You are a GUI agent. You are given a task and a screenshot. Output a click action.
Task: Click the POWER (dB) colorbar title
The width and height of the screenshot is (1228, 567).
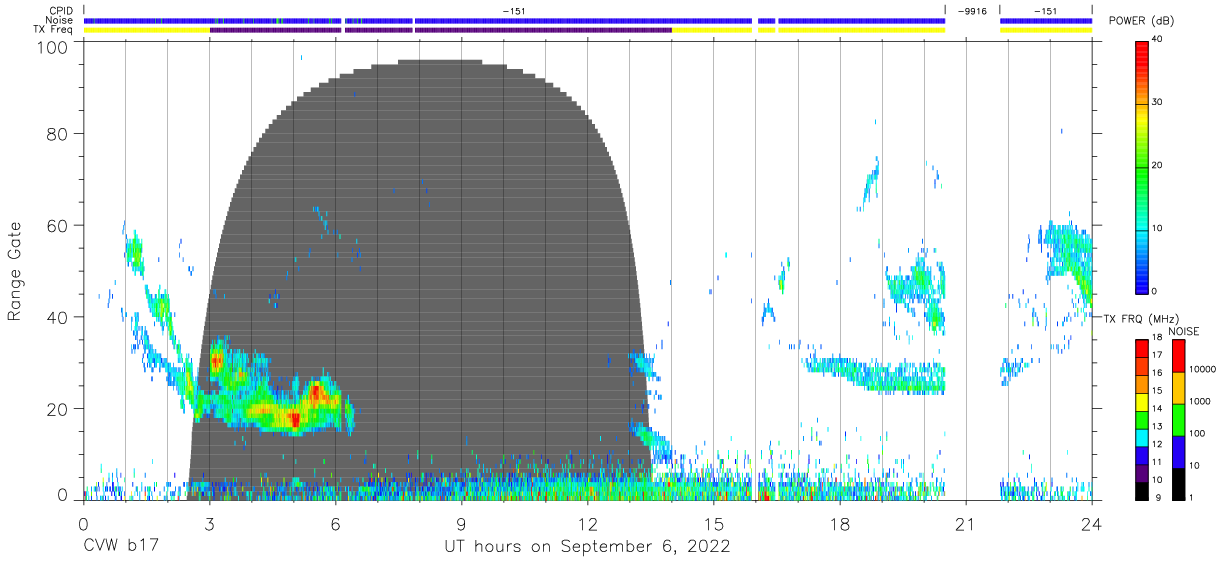coord(1140,20)
